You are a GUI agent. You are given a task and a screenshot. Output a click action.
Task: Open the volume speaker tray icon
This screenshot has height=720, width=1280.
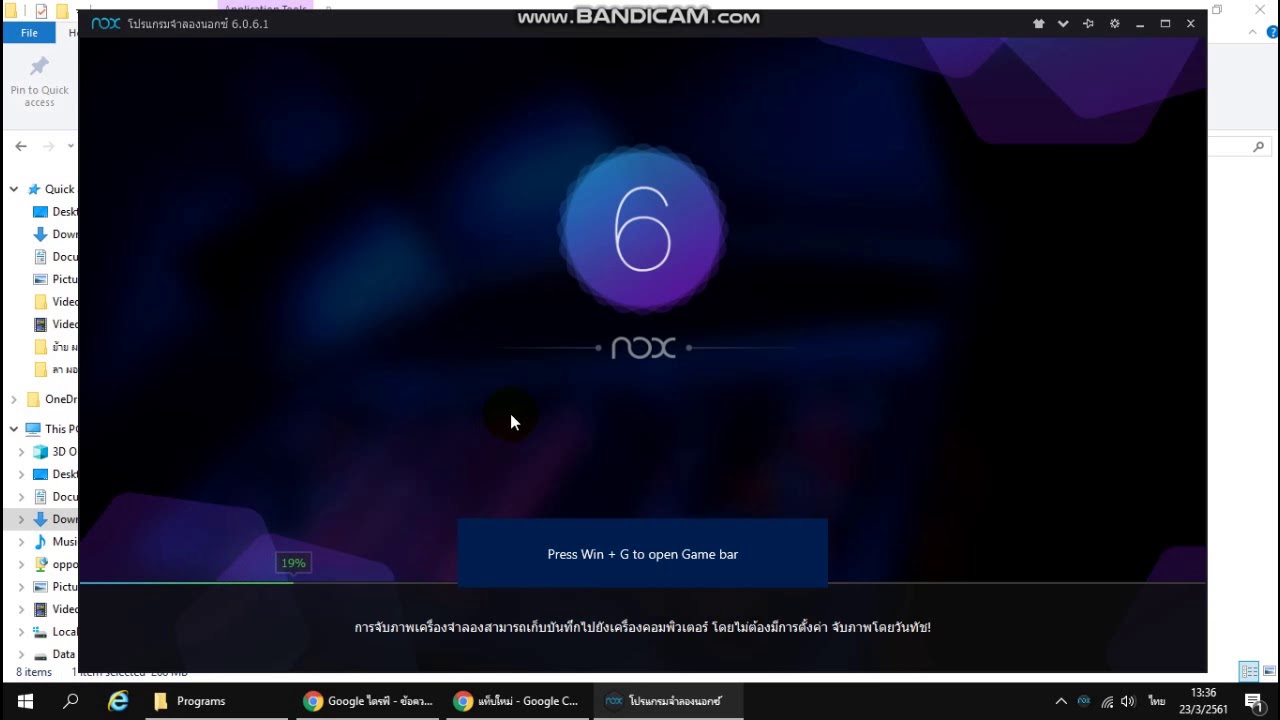pyautogui.click(x=1129, y=701)
